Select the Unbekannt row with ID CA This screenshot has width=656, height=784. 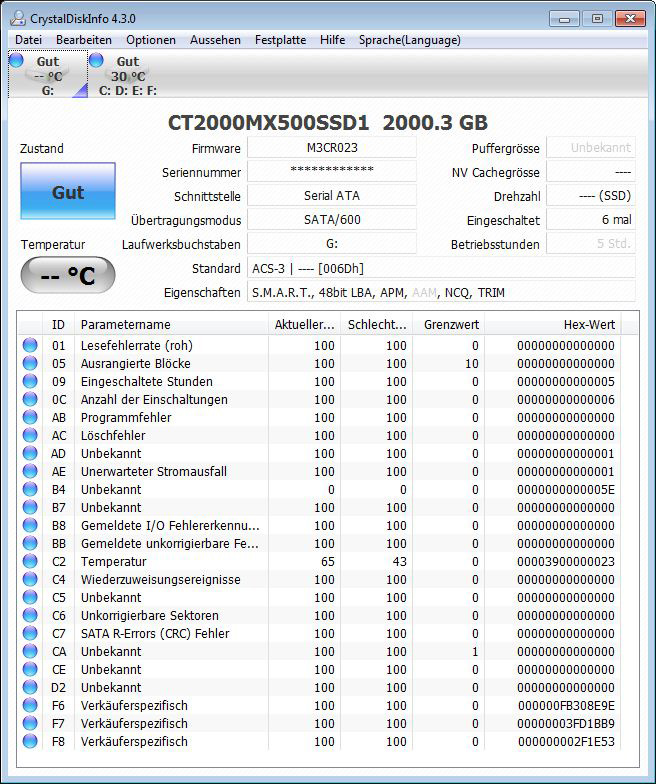pyautogui.click(x=320, y=651)
